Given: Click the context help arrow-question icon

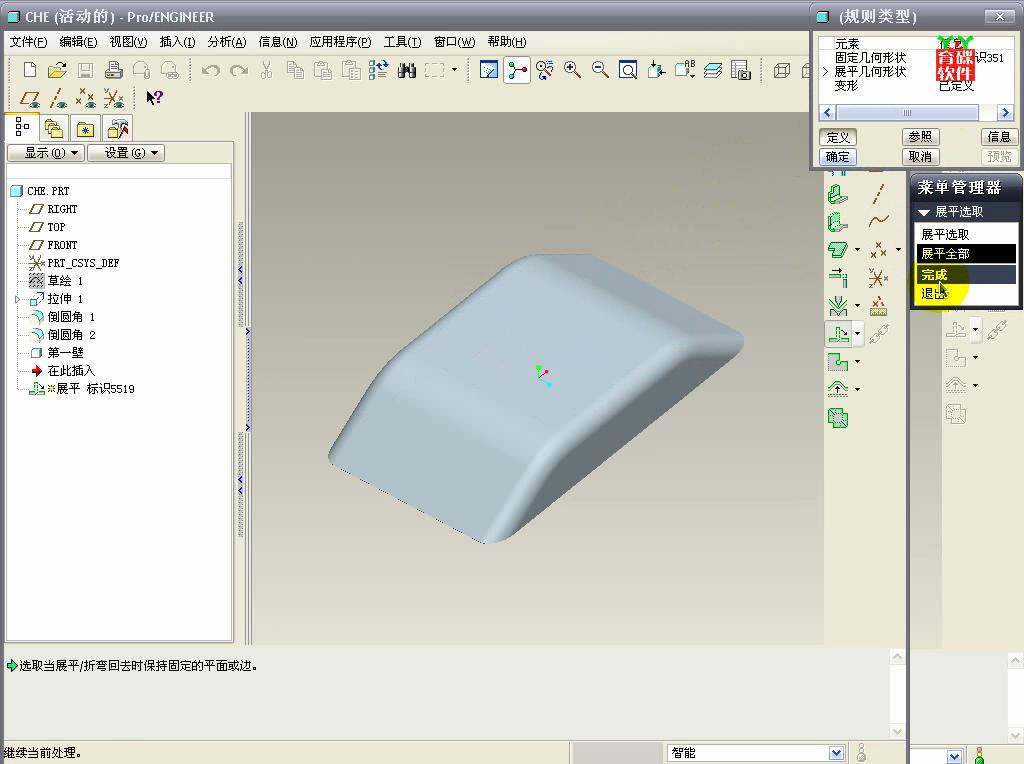Looking at the screenshot, I should pyautogui.click(x=154, y=98).
